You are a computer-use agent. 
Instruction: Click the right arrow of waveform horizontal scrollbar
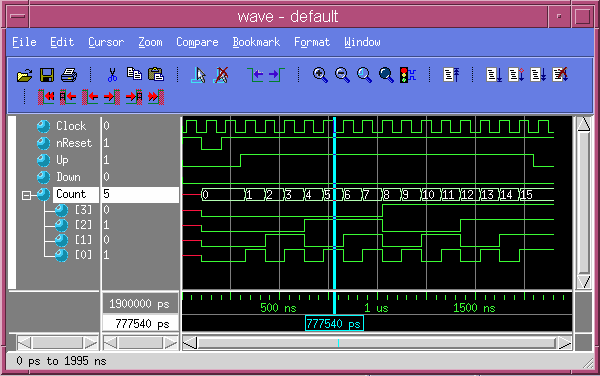click(x=564, y=343)
